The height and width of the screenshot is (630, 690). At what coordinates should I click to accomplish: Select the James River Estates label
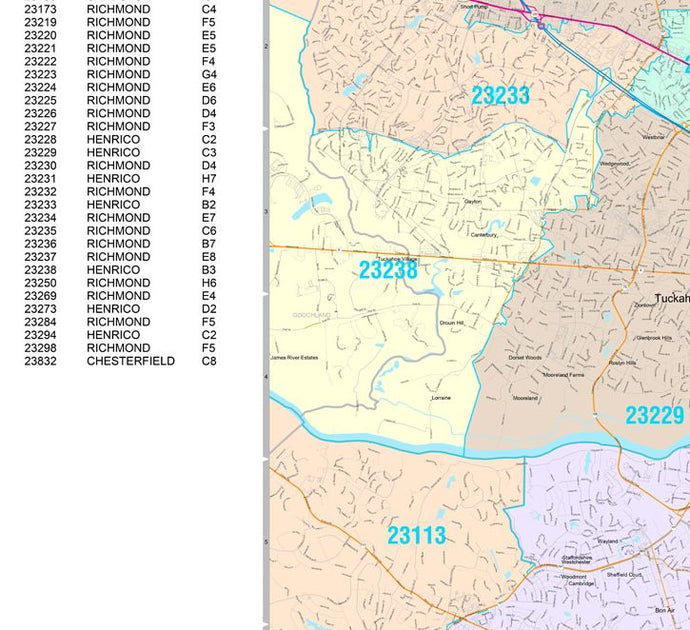coord(294,358)
